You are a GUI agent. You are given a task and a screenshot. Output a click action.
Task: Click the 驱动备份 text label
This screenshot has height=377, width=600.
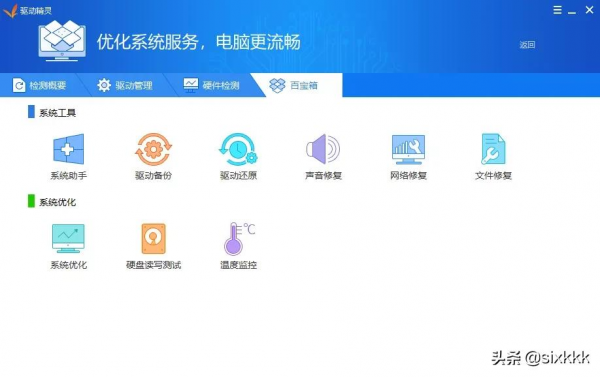pos(153,176)
